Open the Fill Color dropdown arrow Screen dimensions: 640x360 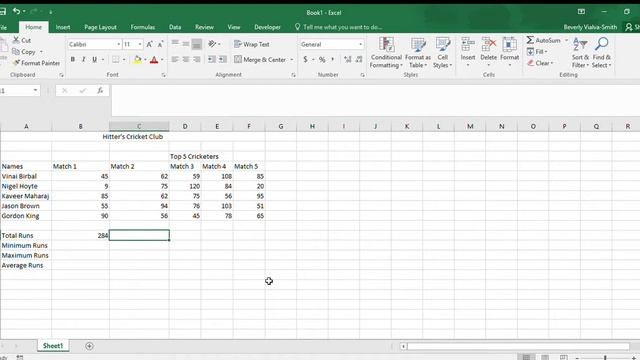[145, 60]
